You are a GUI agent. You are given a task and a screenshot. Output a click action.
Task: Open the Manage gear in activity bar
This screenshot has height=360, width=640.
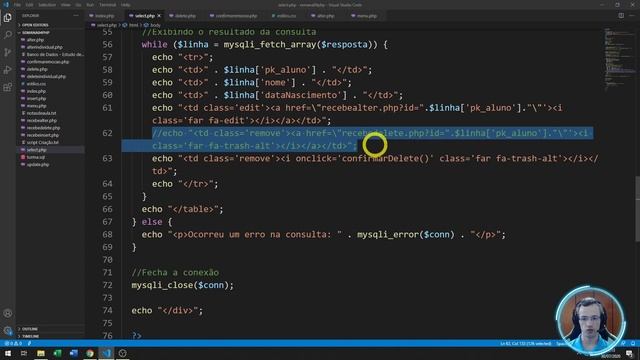click(7, 331)
